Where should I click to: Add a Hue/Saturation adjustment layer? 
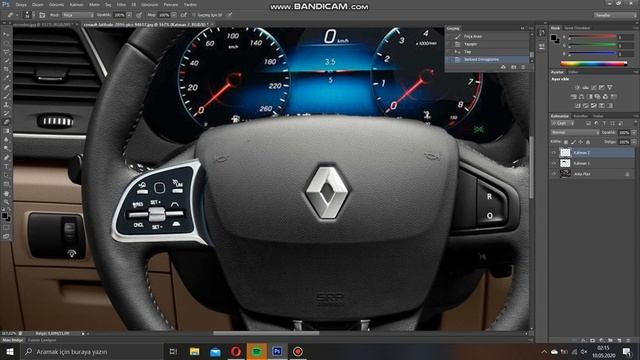tap(573, 97)
